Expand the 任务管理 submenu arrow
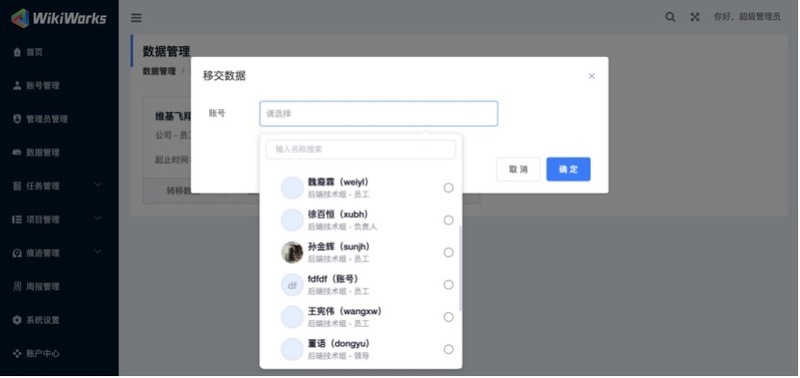The image size is (800, 378). pyautogui.click(x=98, y=185)
